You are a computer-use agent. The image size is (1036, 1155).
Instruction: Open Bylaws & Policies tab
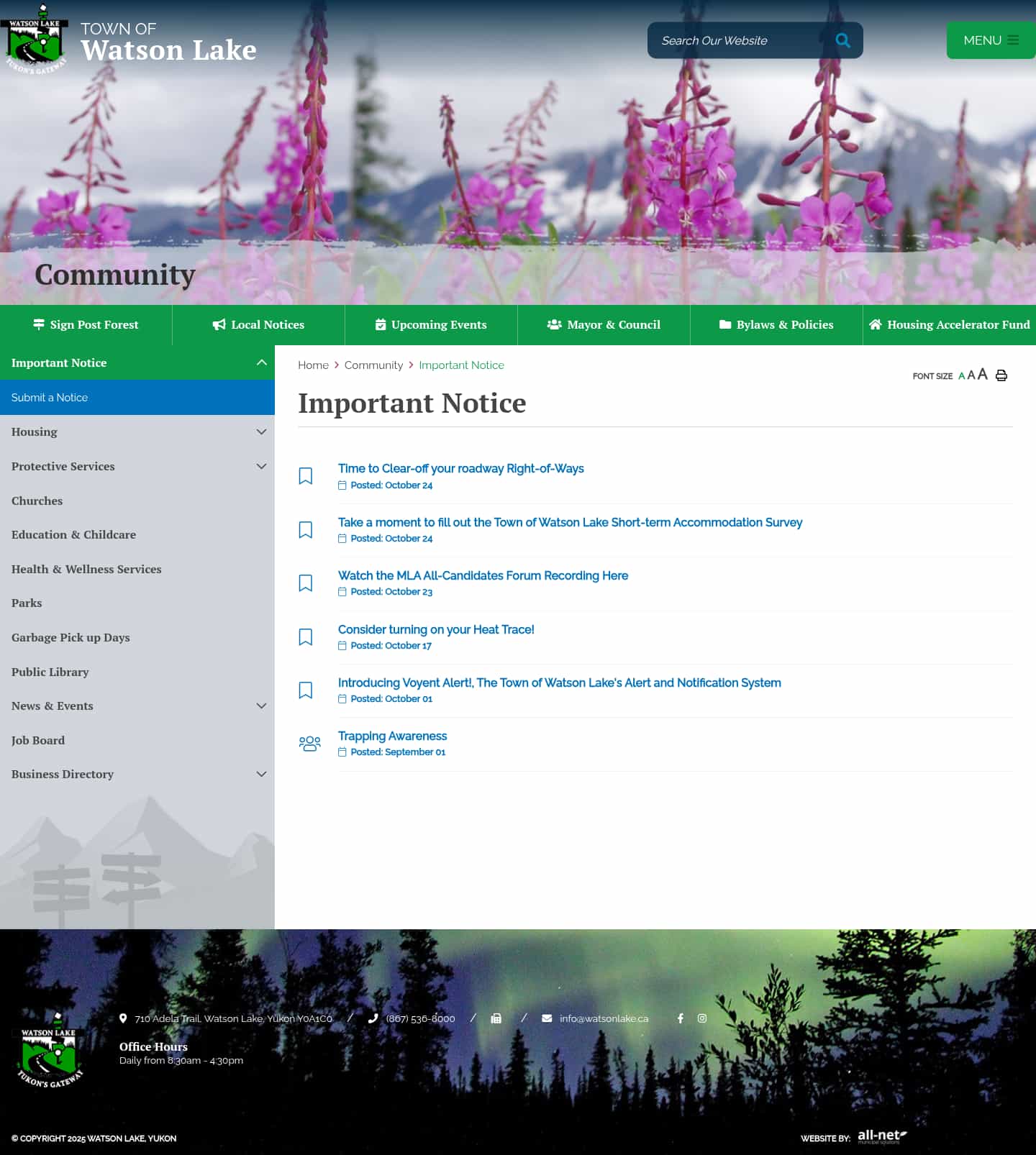pyautogui.click(x=777, y=325)
